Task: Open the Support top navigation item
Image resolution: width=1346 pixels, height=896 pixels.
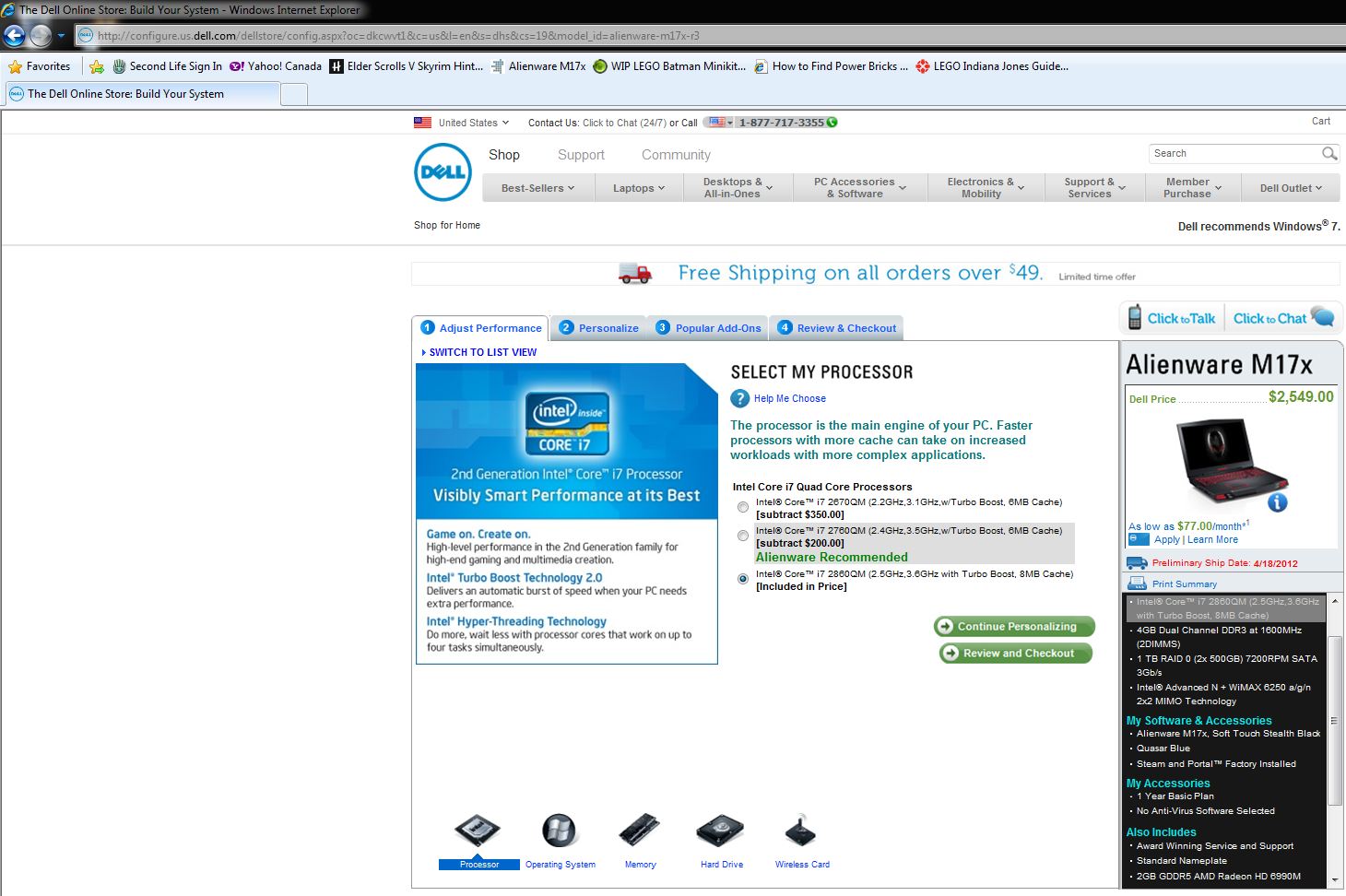Action: [581, 155]
